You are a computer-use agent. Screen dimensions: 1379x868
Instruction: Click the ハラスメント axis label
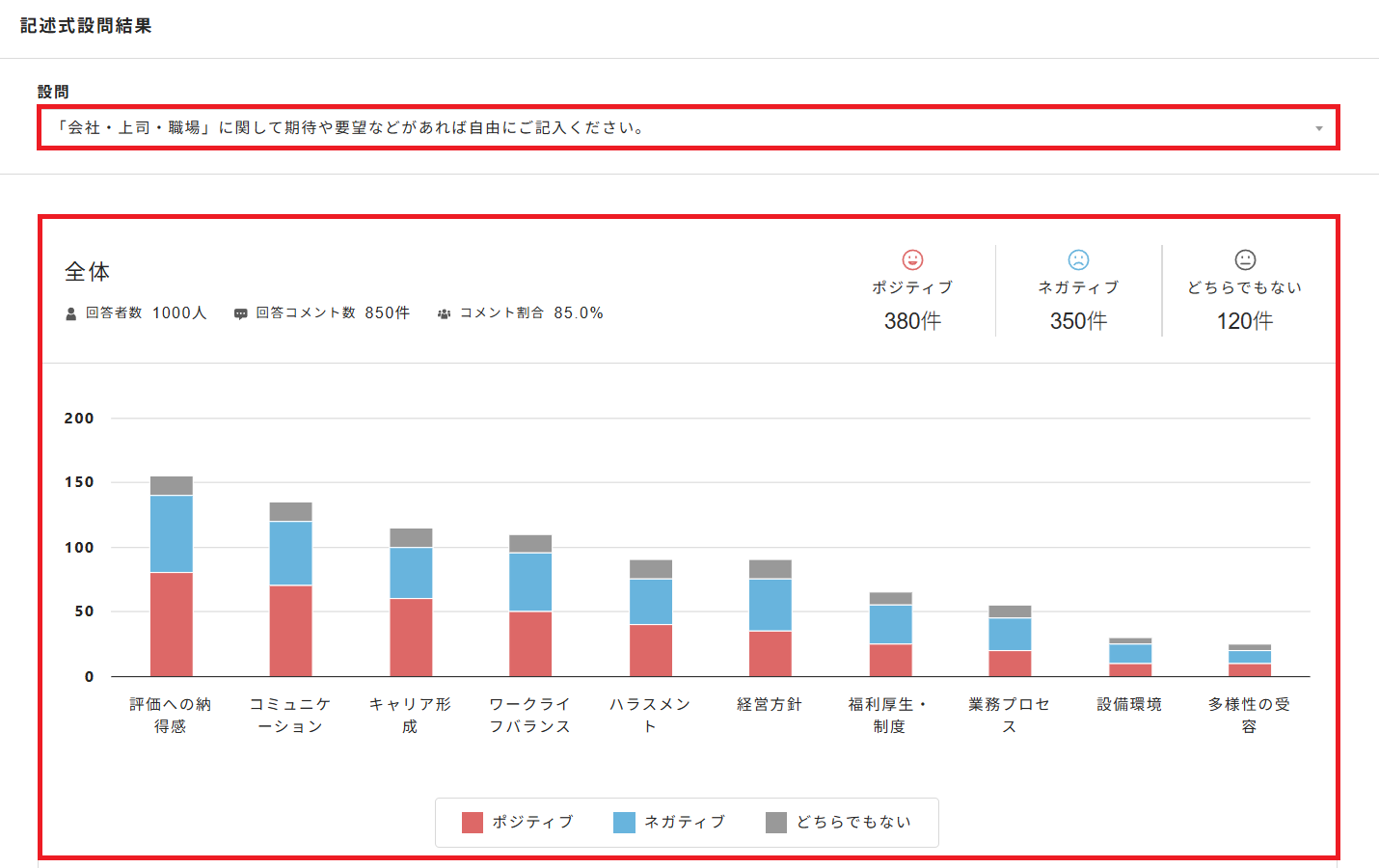coord(650,716)
